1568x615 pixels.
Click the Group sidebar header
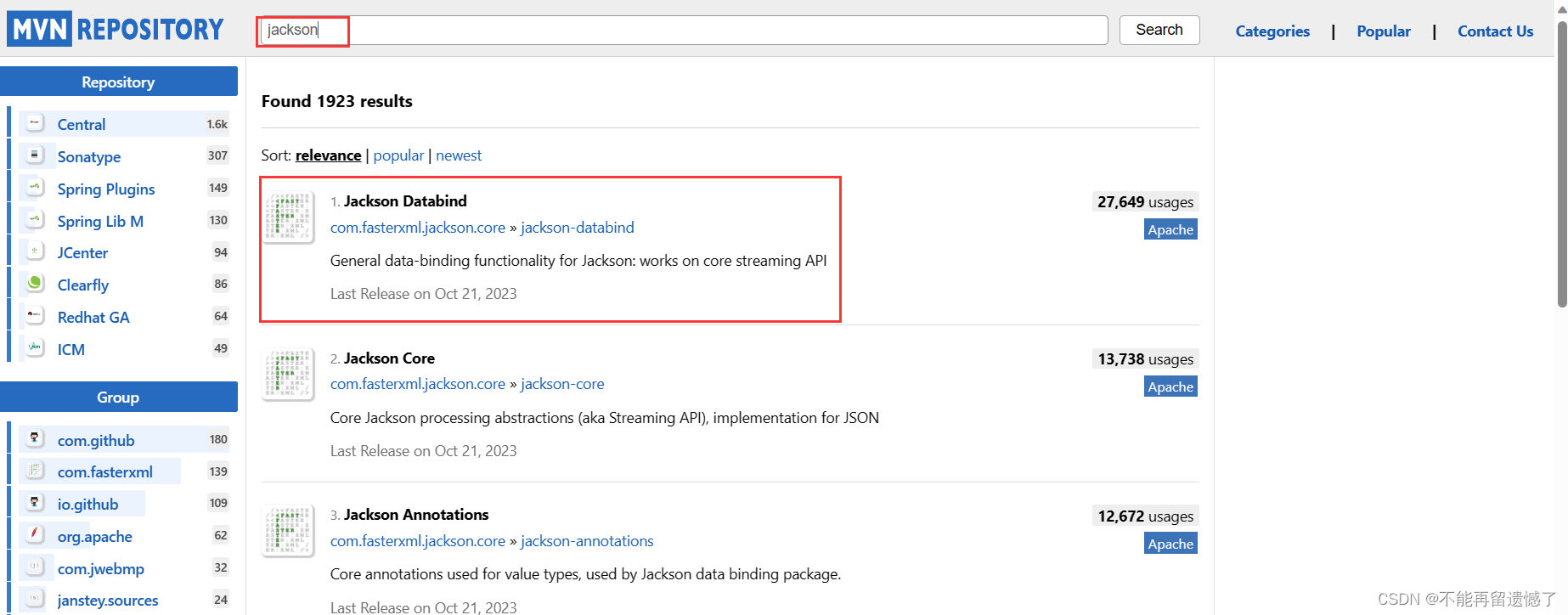pos(119,397)
